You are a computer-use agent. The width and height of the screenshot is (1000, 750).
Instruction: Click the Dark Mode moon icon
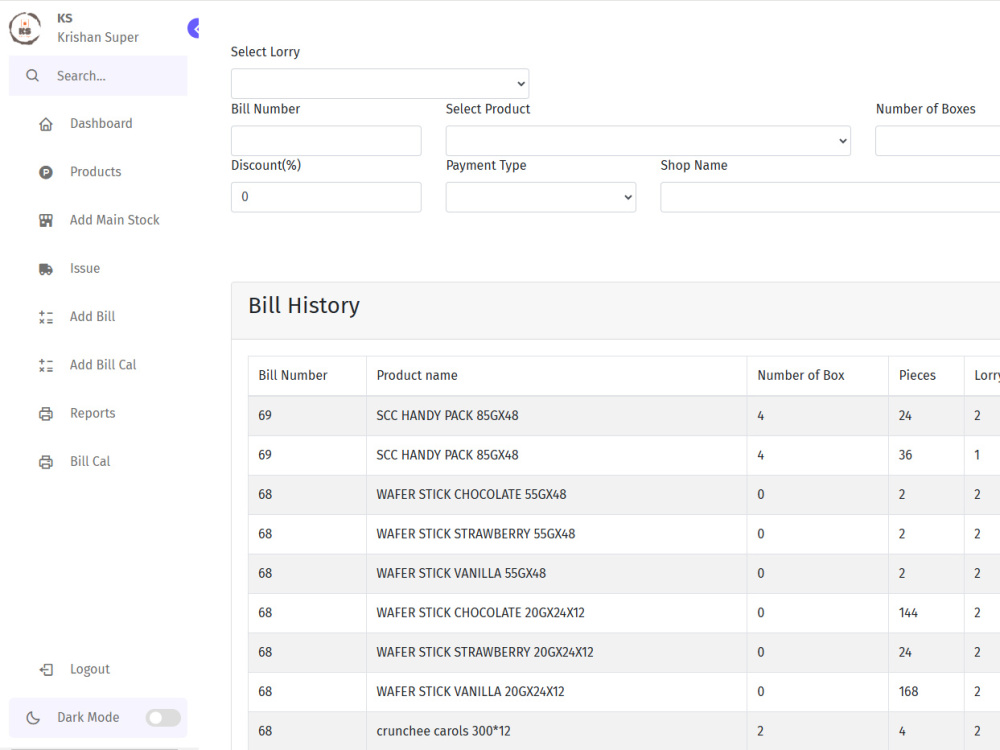(x=33, y=718)
